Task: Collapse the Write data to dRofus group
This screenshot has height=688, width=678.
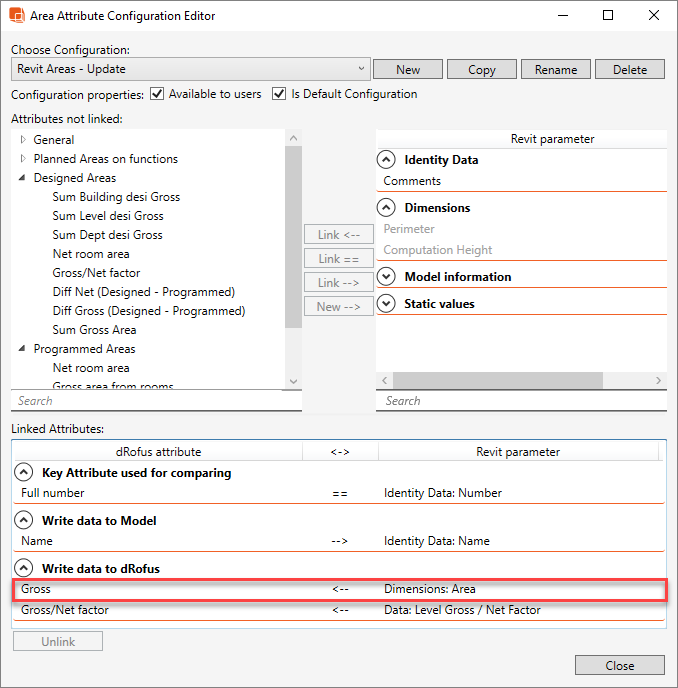Action: pyautogui.click(x=24, y=569)
